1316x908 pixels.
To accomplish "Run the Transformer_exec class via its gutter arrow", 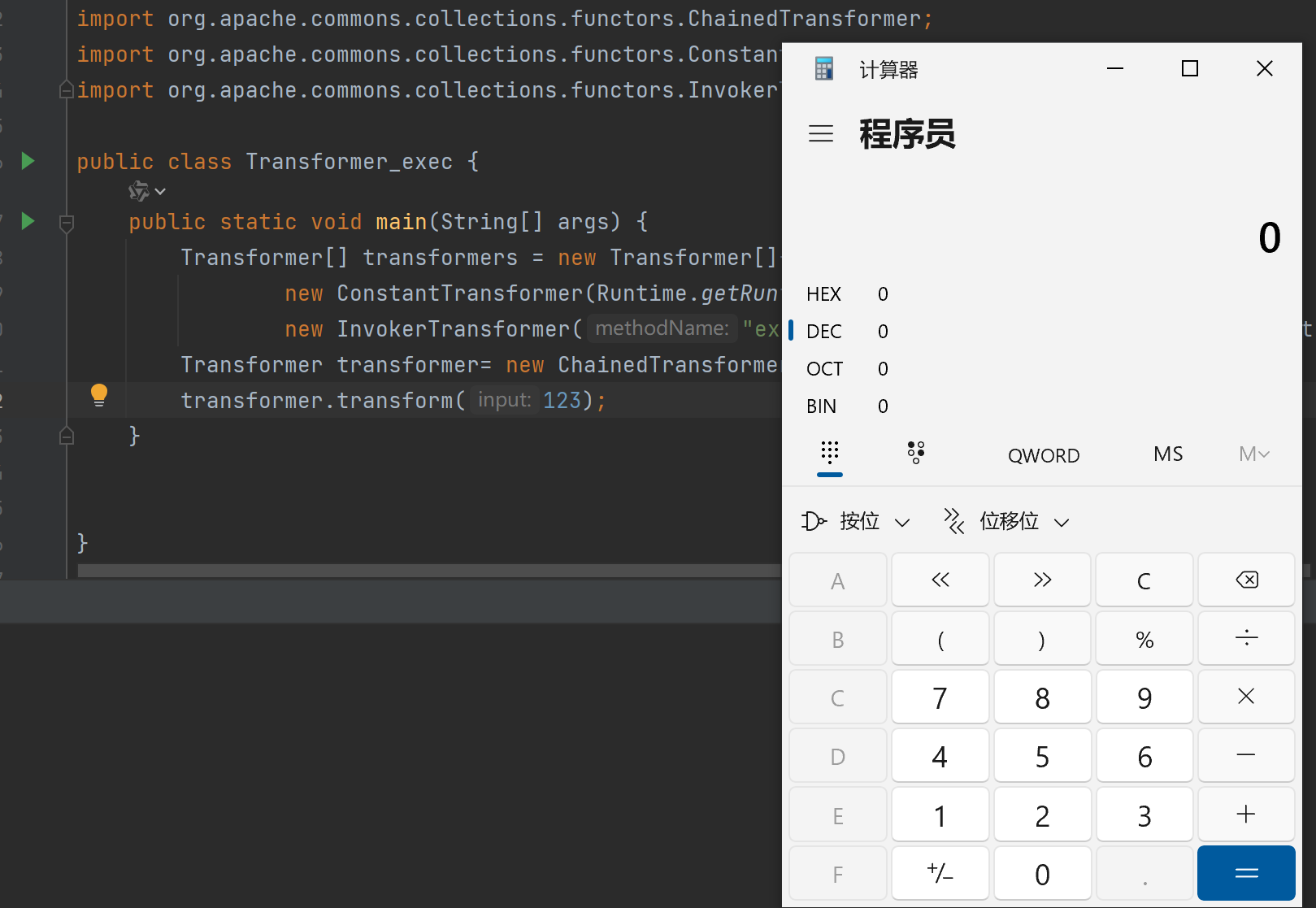I will (28, 161).
